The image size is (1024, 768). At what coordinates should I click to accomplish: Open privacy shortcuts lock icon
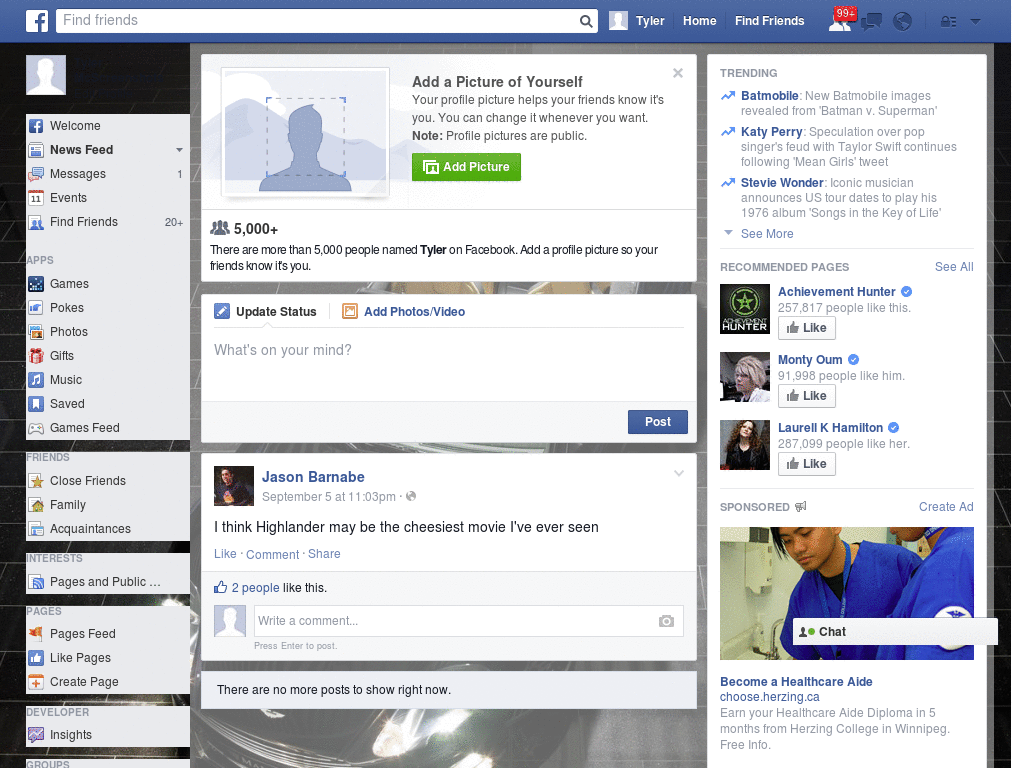pos(948,22)
